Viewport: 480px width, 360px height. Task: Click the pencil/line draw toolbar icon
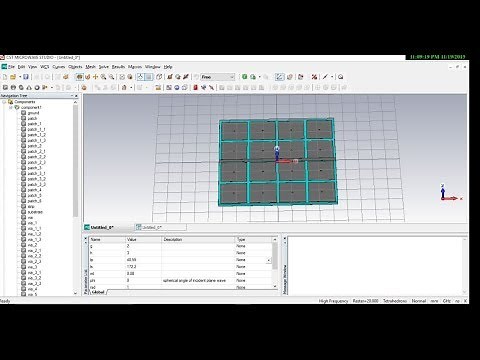(325, 77)
